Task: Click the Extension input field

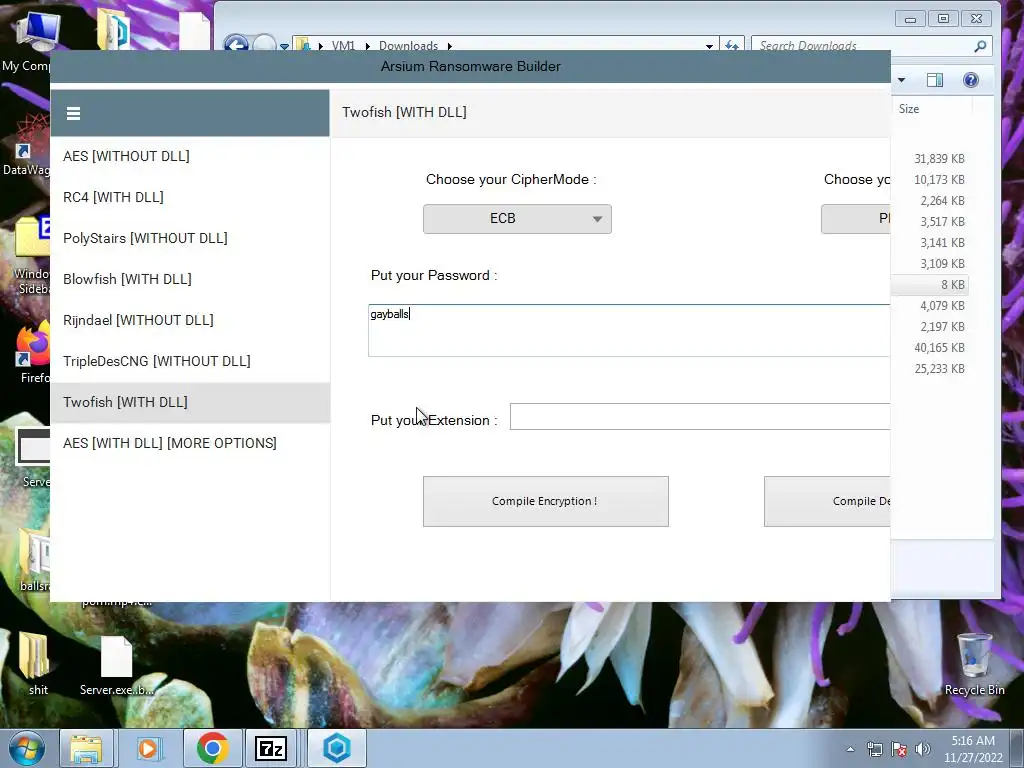Action: point(700,417)
